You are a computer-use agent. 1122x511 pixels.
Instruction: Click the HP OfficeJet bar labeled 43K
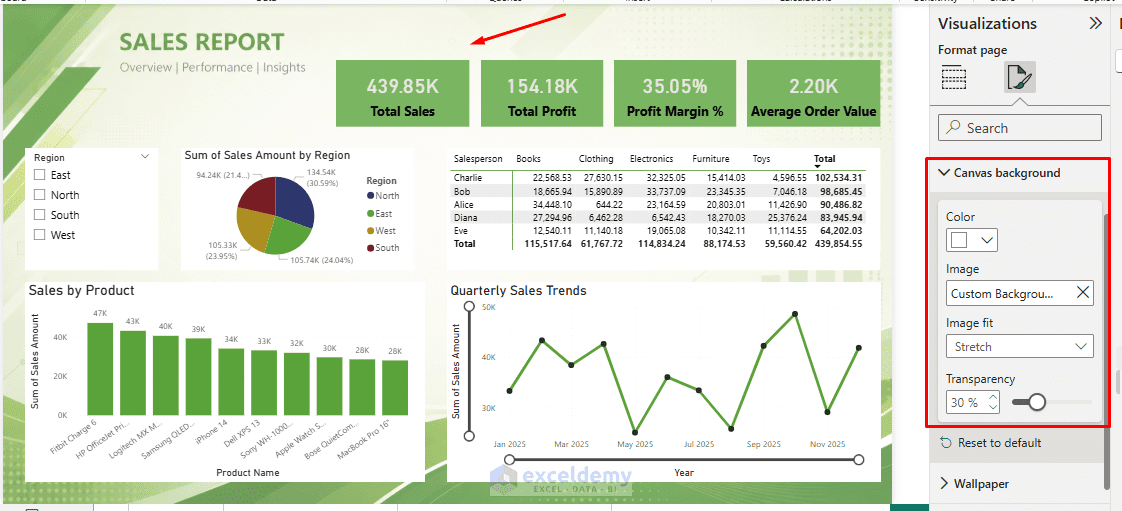(133, 373)
